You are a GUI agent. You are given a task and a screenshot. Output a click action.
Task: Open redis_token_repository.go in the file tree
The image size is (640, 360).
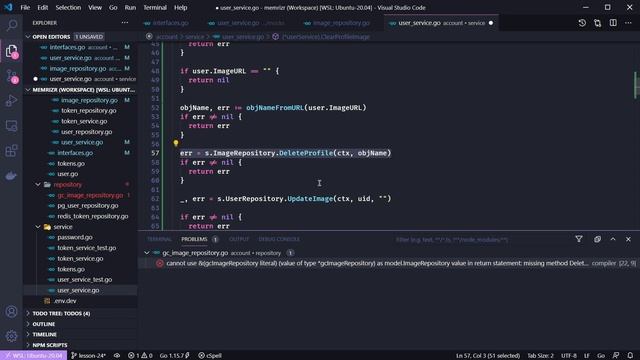(x=93, y=216)
